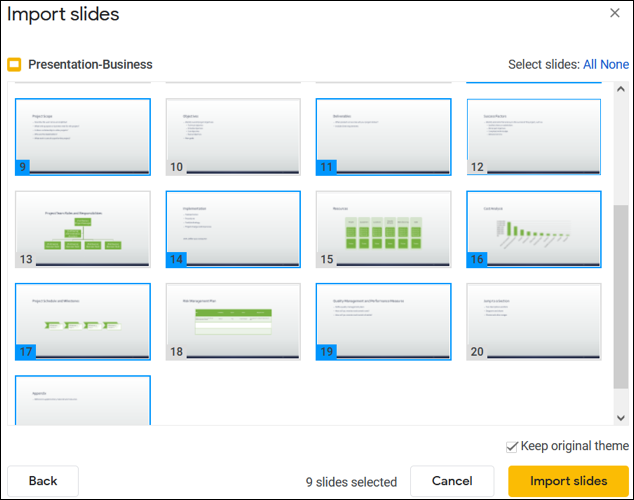The height and width of the screenshot is (500, 634).
Task: Select slide 18 Risk Management Plan thumbnail
Action: pyautogui.click(x=233, y=321)
